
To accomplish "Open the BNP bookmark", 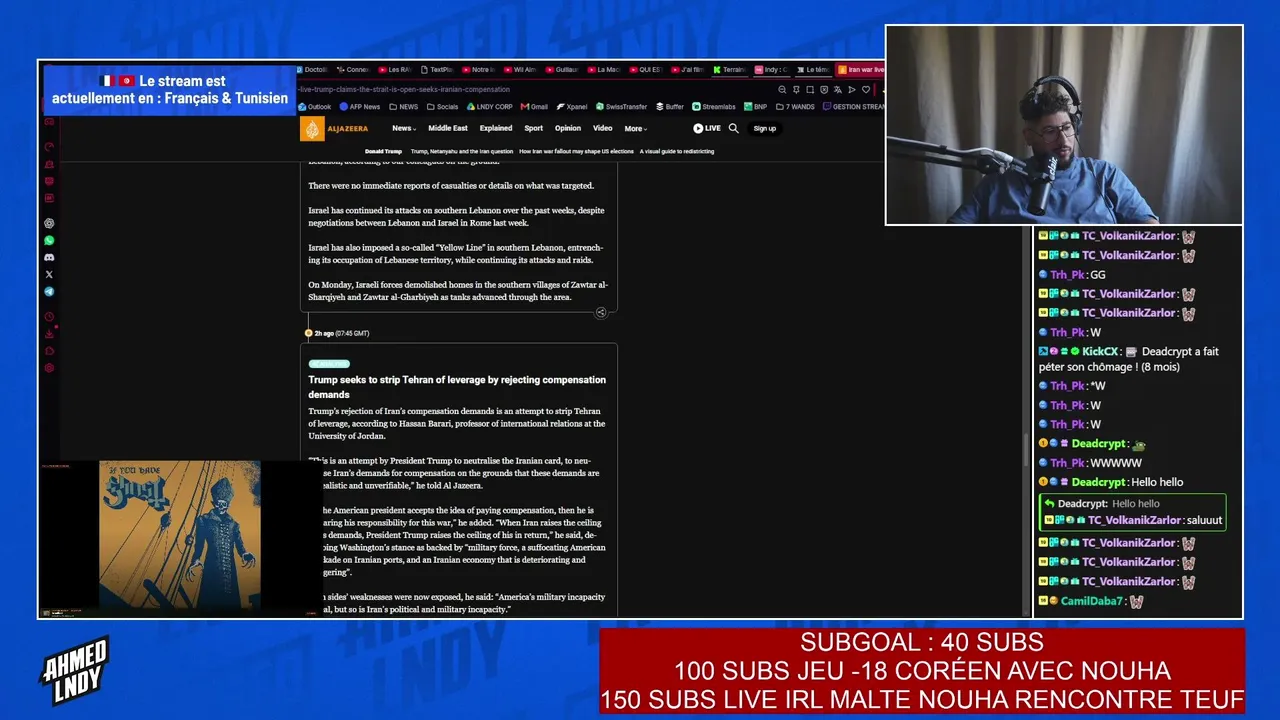I will (x=755, y=106).
